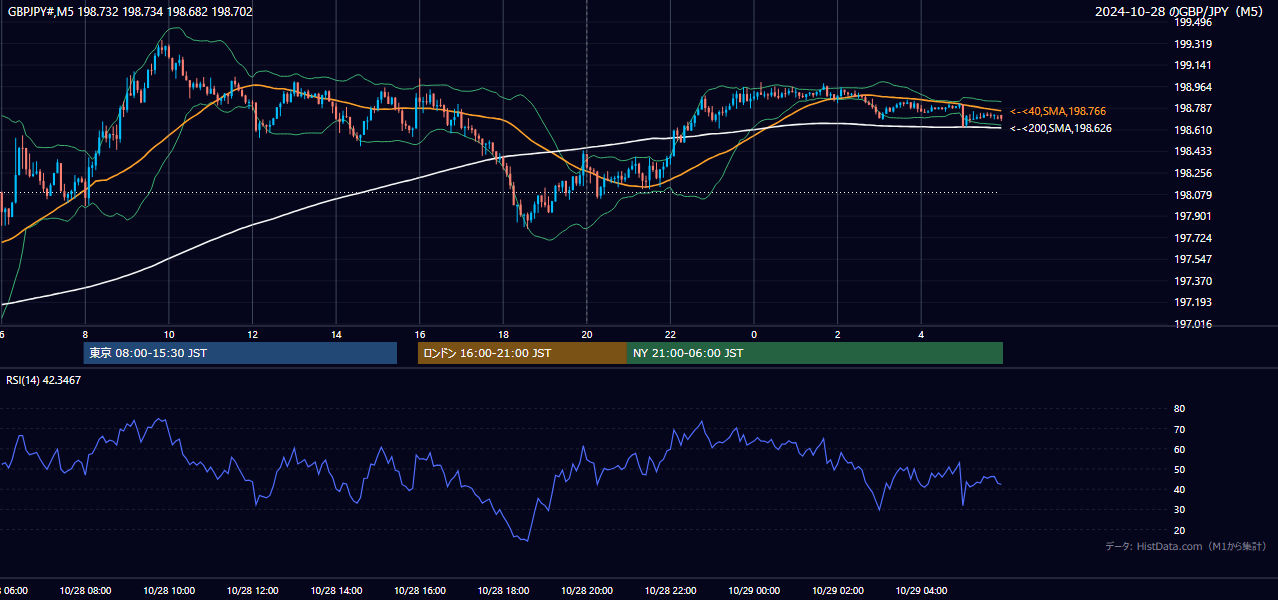Screen dimensions: 1278x600
Task: Click RSI scale value 20
Action: click(x=1179, y=530)
